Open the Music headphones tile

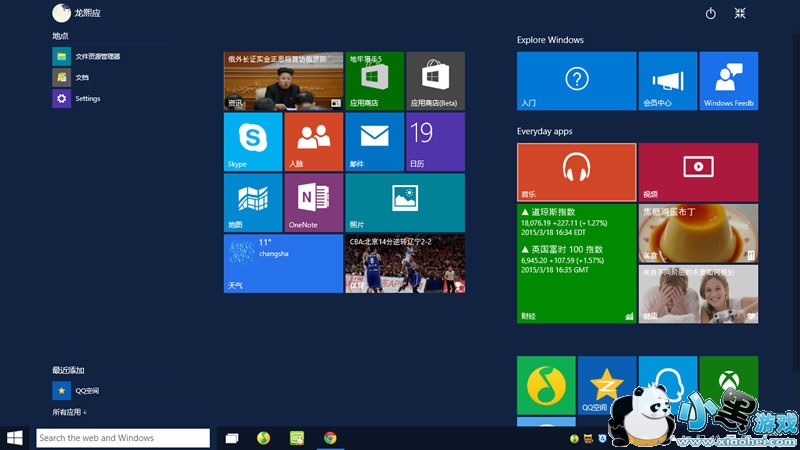pos(576,172)
